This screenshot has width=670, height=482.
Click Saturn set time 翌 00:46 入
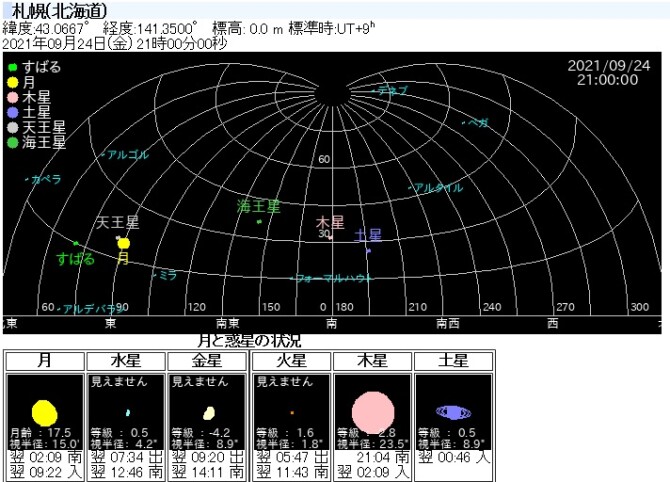click(454, 458)
